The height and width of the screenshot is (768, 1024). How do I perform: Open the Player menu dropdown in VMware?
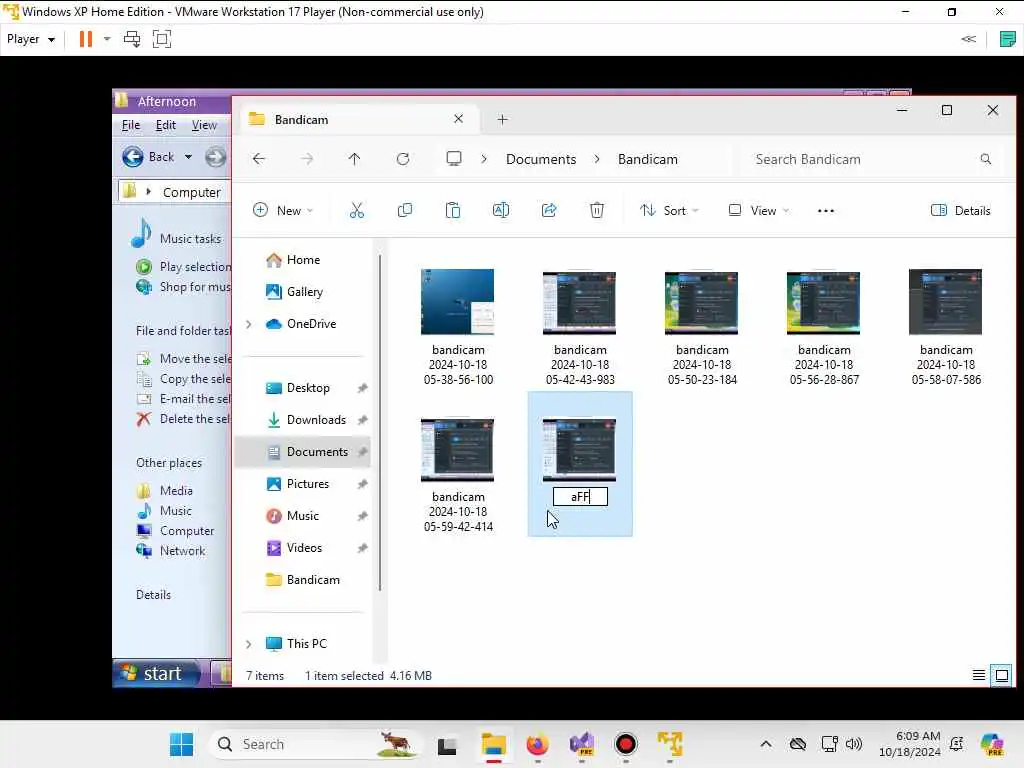coord(31,39)
